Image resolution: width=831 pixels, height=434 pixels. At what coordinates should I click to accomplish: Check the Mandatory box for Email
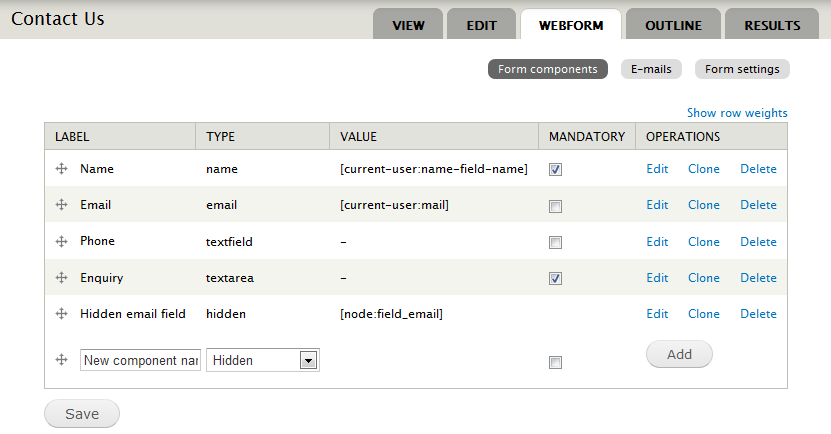[555, 206]
